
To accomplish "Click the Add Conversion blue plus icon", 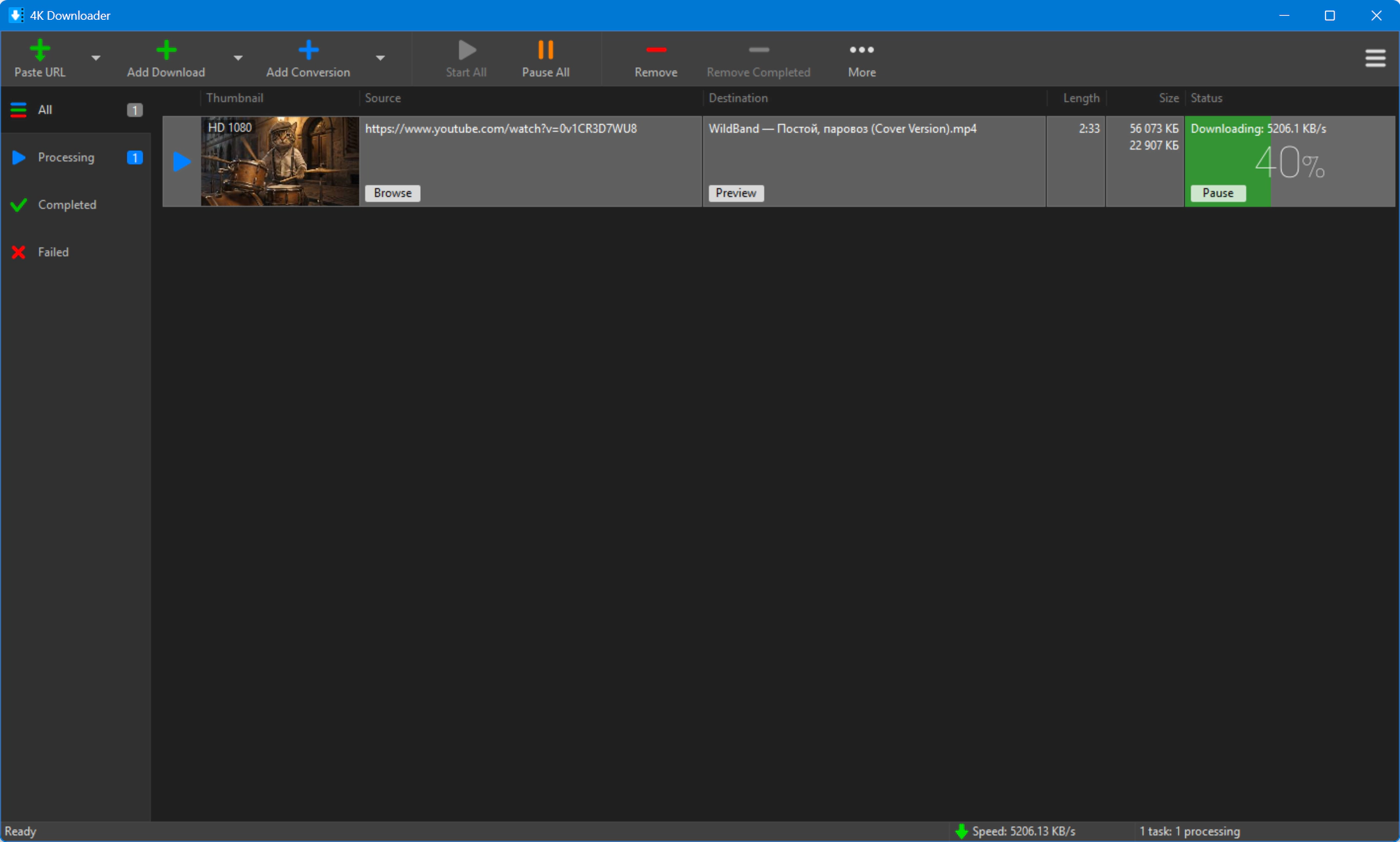I will click(x=308, y=49).
